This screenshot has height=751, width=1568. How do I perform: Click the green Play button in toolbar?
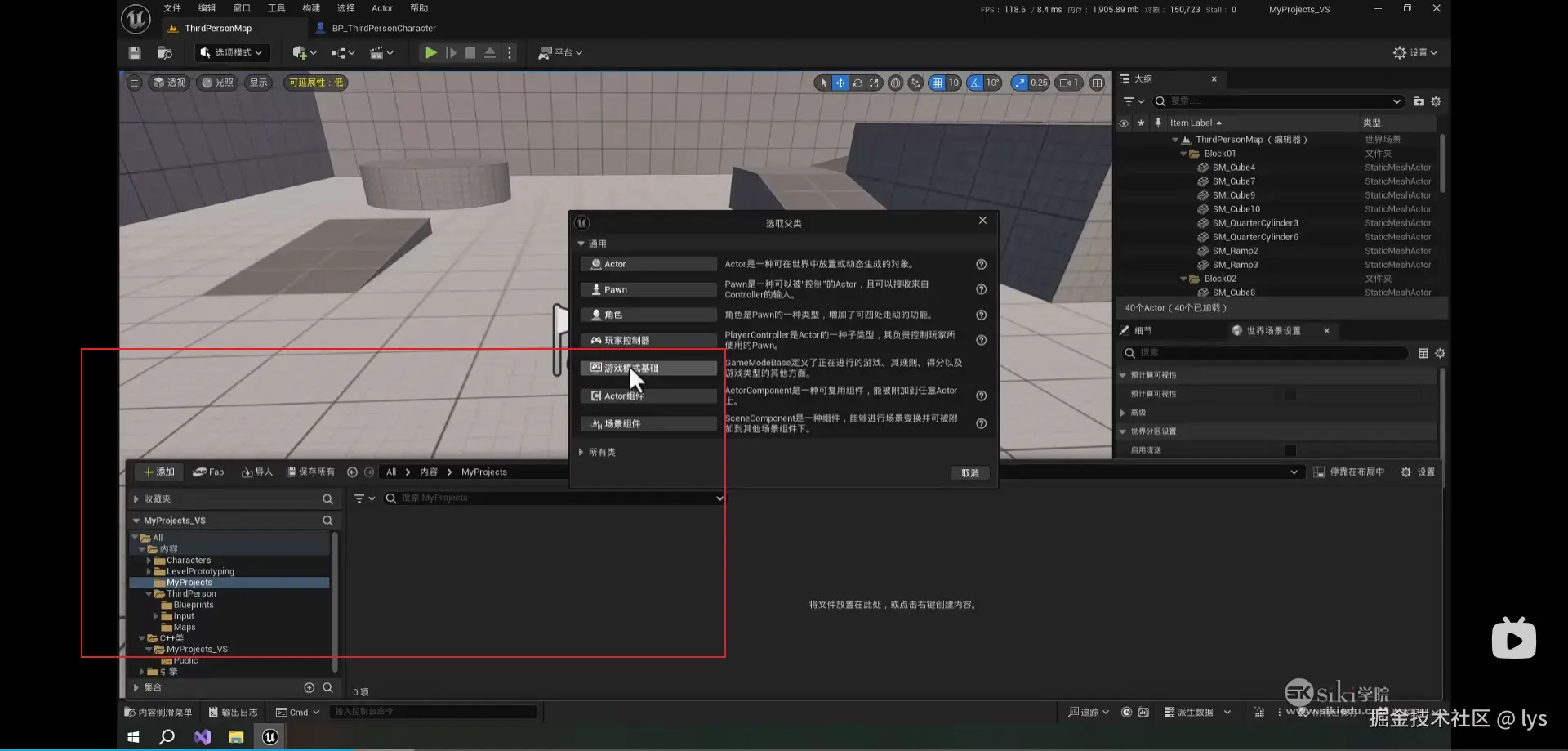430,53
